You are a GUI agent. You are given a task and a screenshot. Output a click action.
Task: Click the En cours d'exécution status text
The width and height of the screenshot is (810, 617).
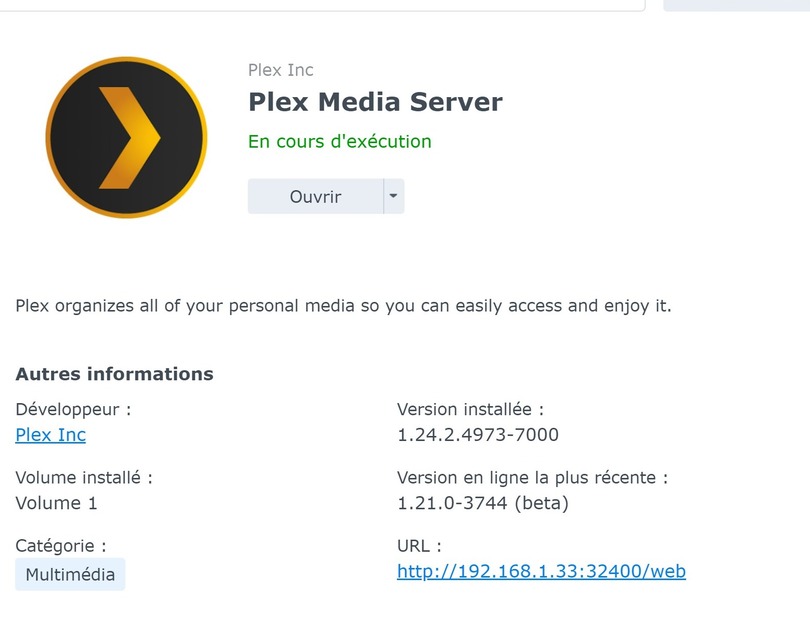[x=340, y=141]
